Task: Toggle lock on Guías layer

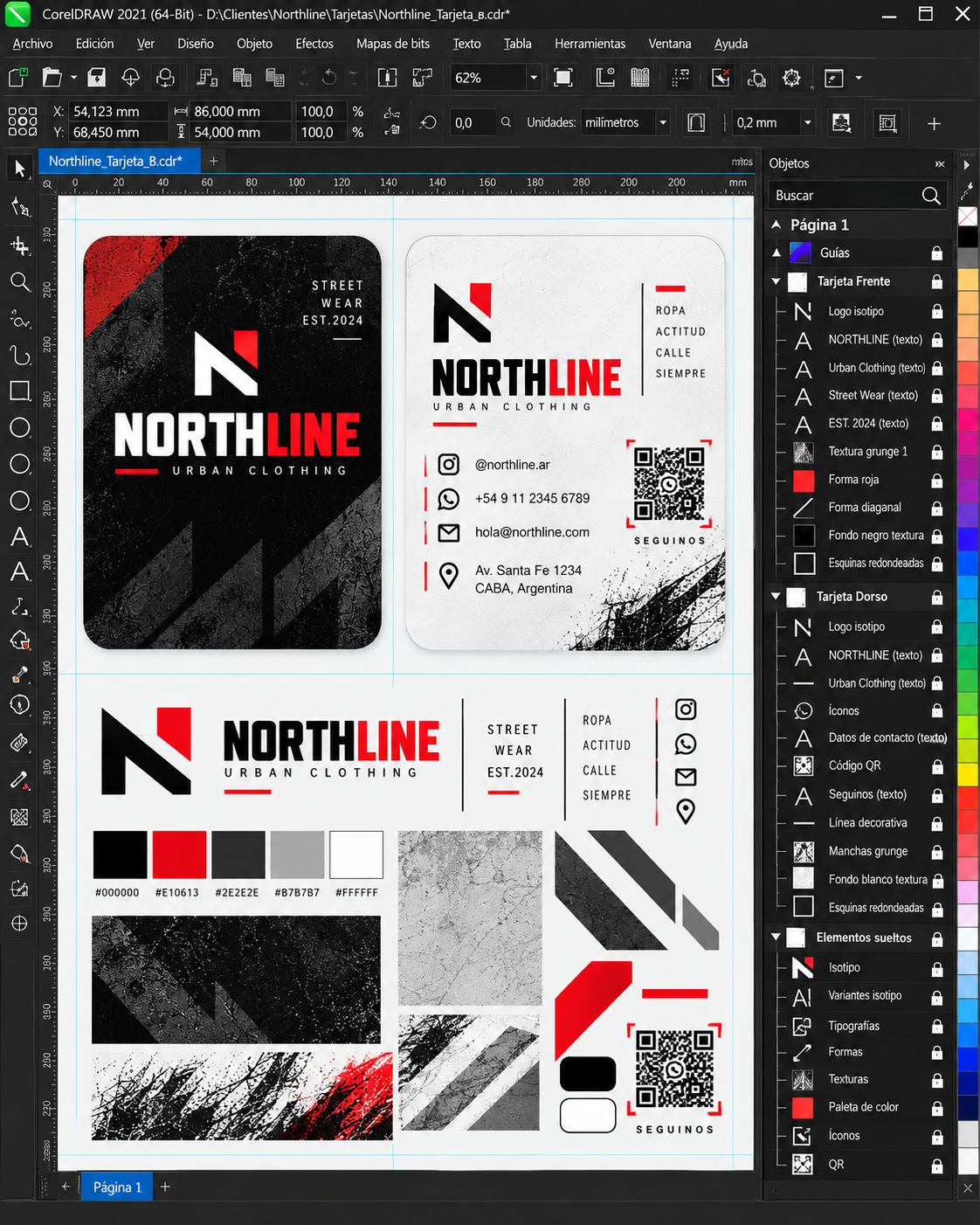Action: point(936,253)
